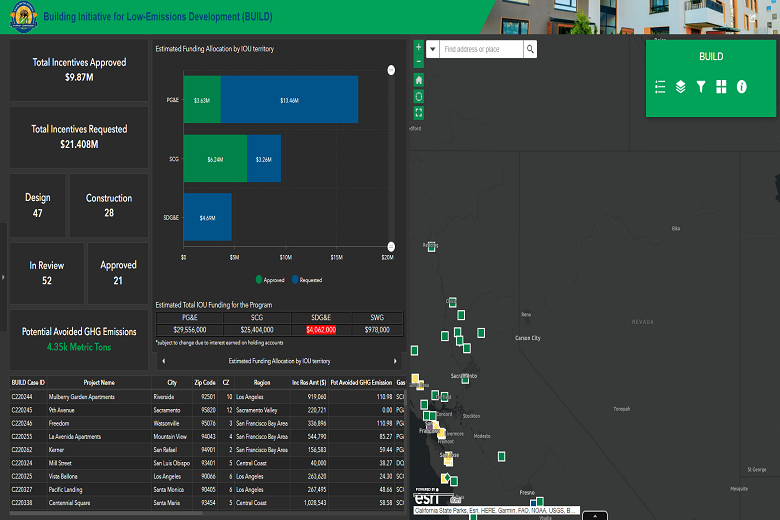Click the green project marker east of Modesto

tap(501, 456)
